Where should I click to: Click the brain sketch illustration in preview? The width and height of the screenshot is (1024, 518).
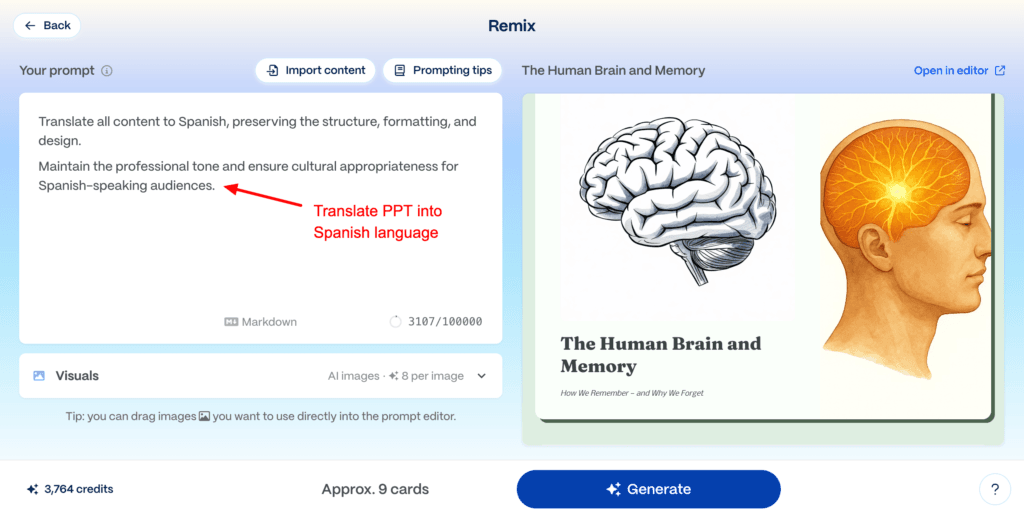click(x=677, y=199)
